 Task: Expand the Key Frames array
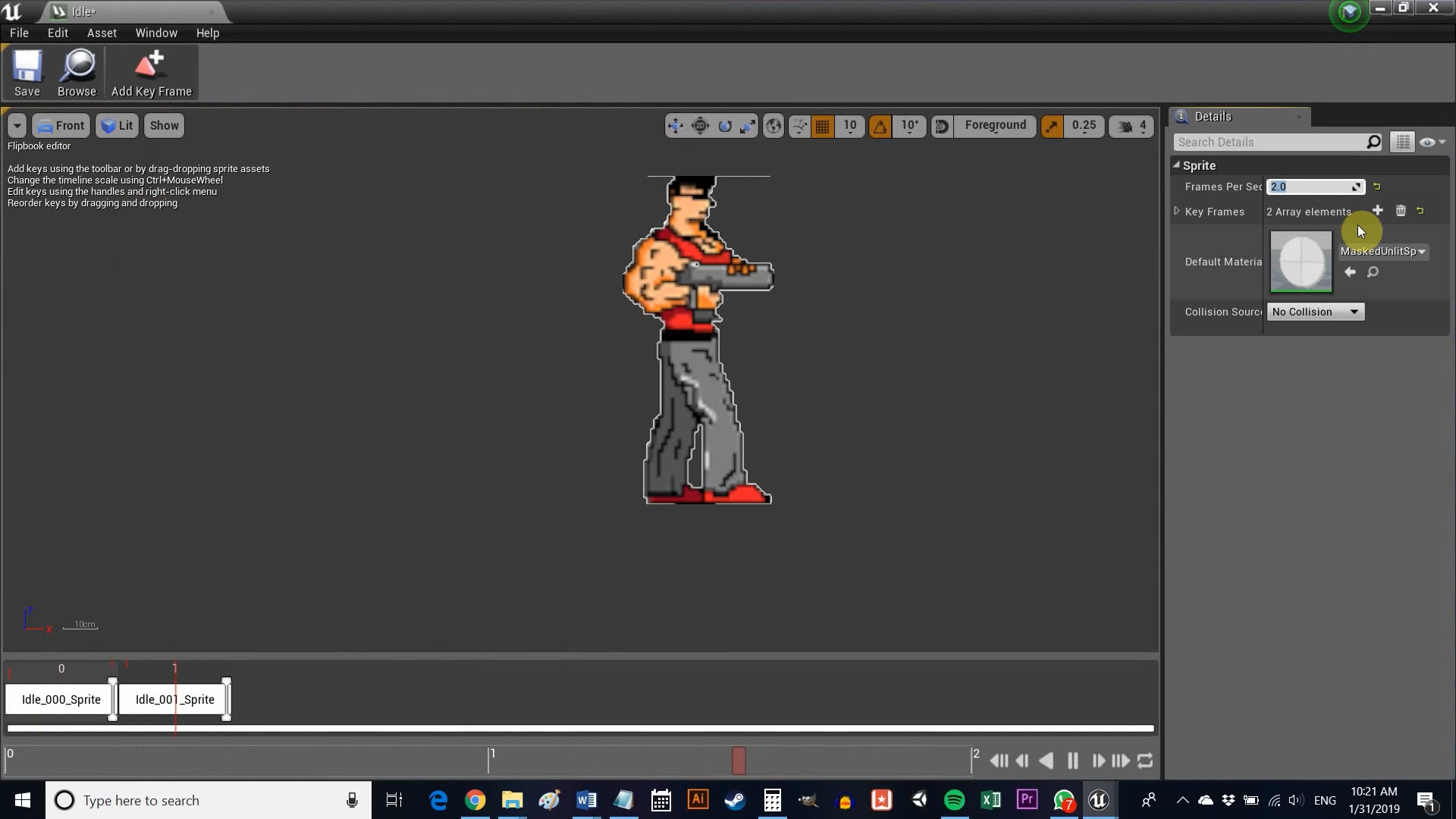pos(1177,211)
